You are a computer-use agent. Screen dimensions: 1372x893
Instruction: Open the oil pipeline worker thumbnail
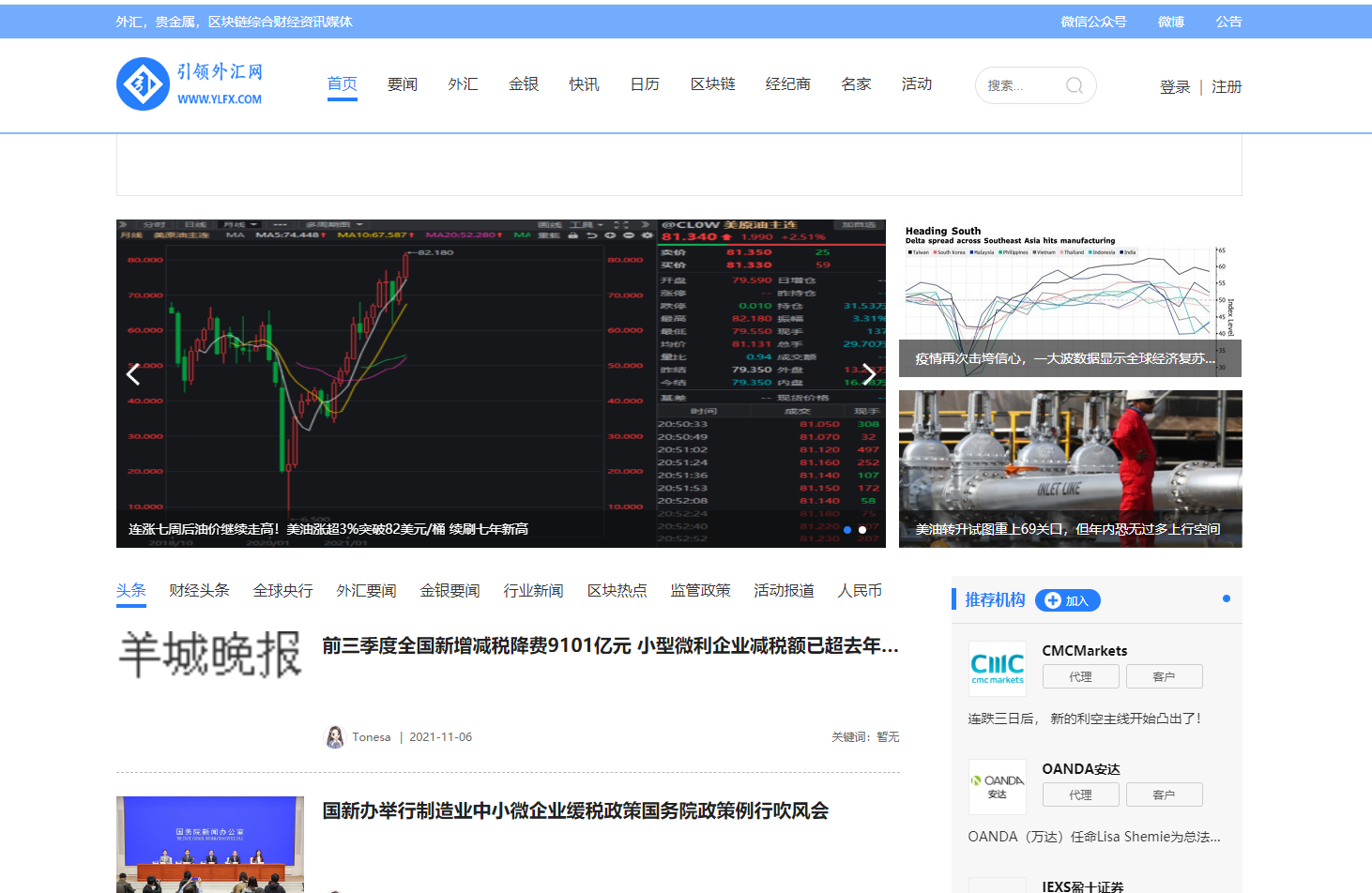tap(1071, 469)
